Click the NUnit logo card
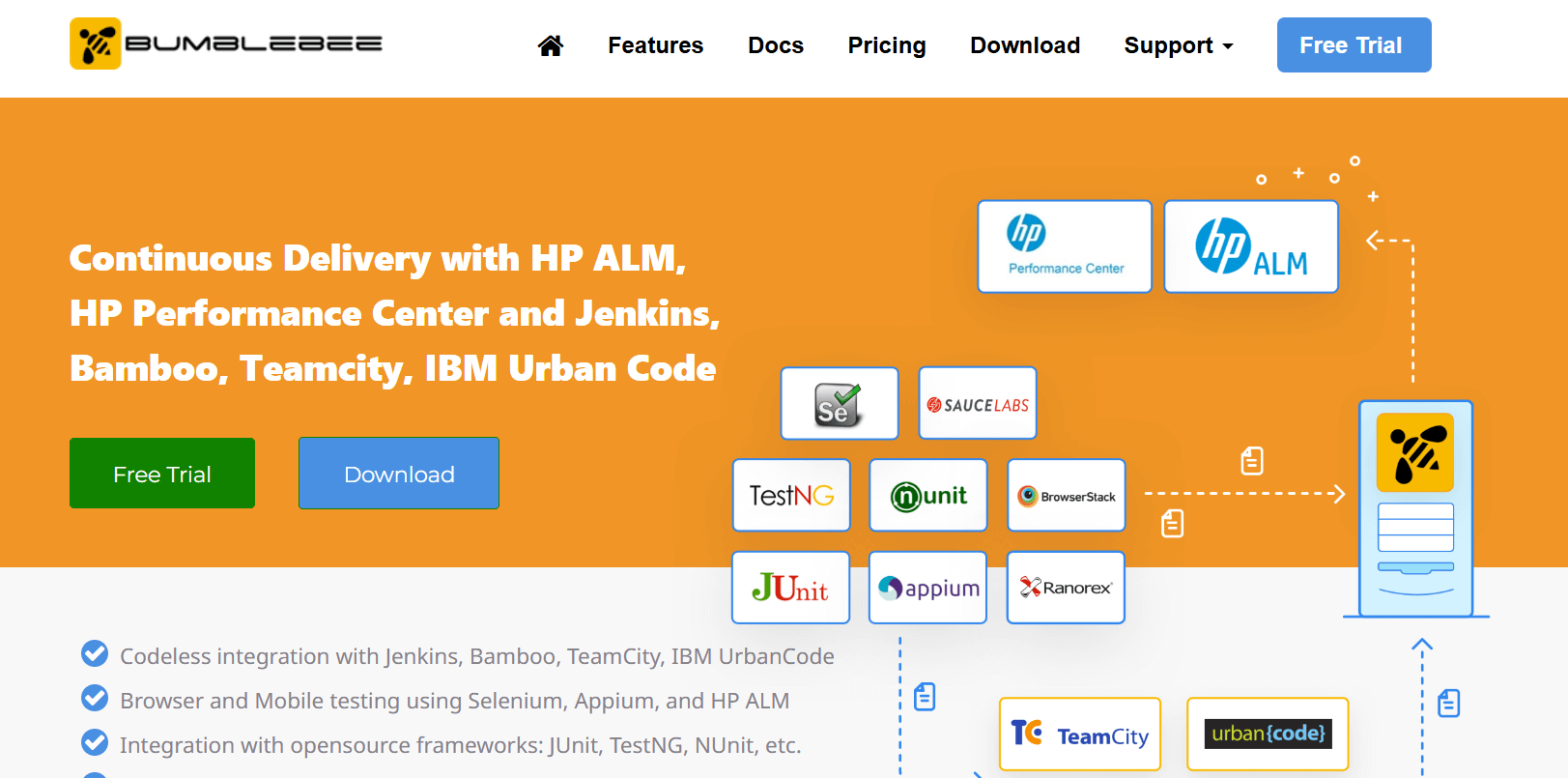The image size is (1568, 778). coord(928,495)
